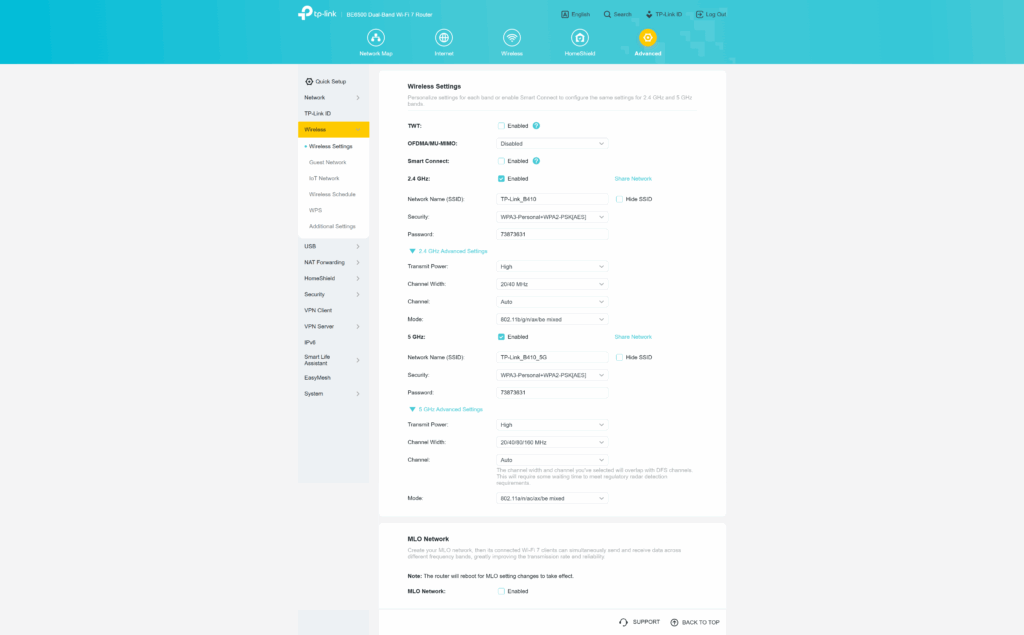Click the TP-Link ID icon in header

649,14
